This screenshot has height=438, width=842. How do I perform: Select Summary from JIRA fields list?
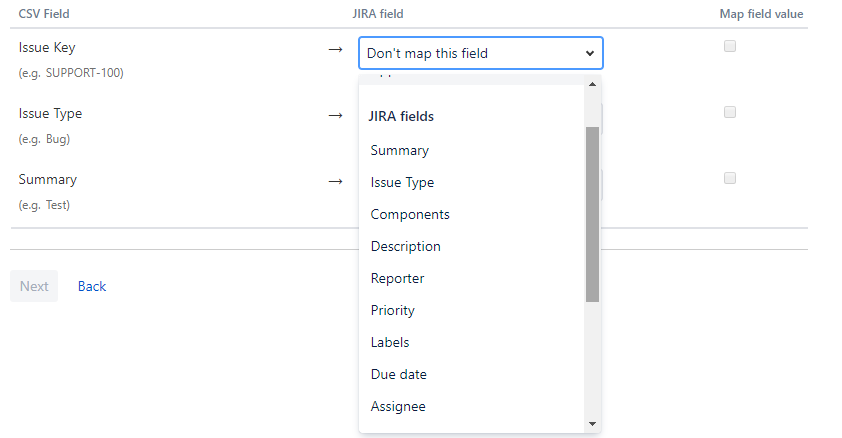[x=400, y=150]
